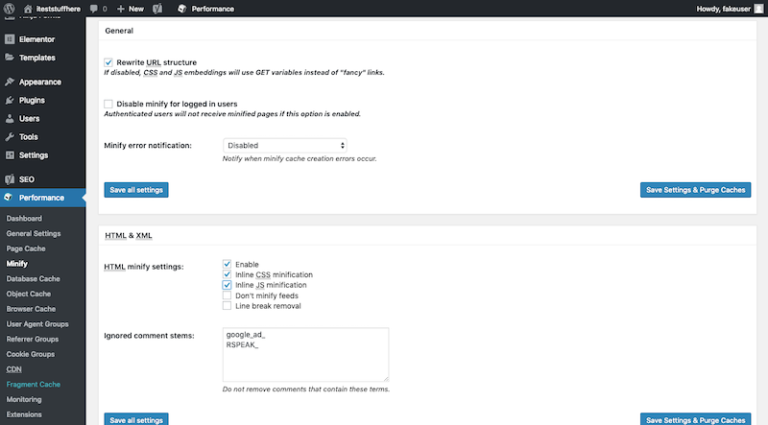The width and height of the screenshot is (768, 425).
Task: Click Save all settings in General section
Action: tap(136, 190)
